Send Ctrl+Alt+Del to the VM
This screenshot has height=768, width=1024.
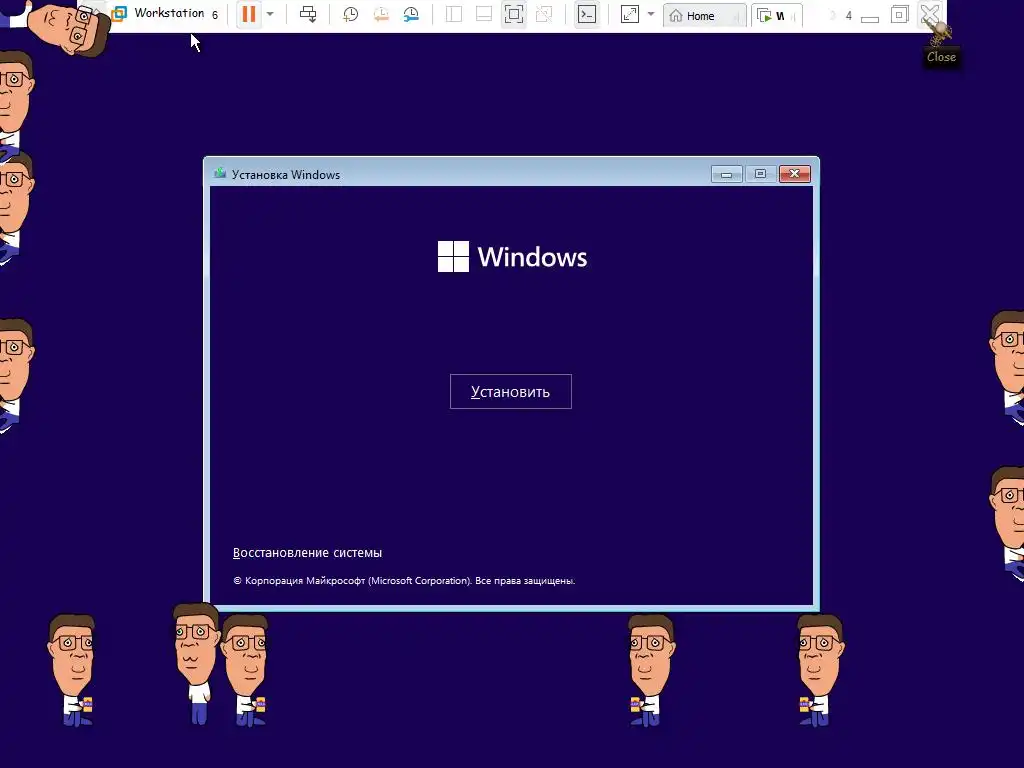point(308,14)
